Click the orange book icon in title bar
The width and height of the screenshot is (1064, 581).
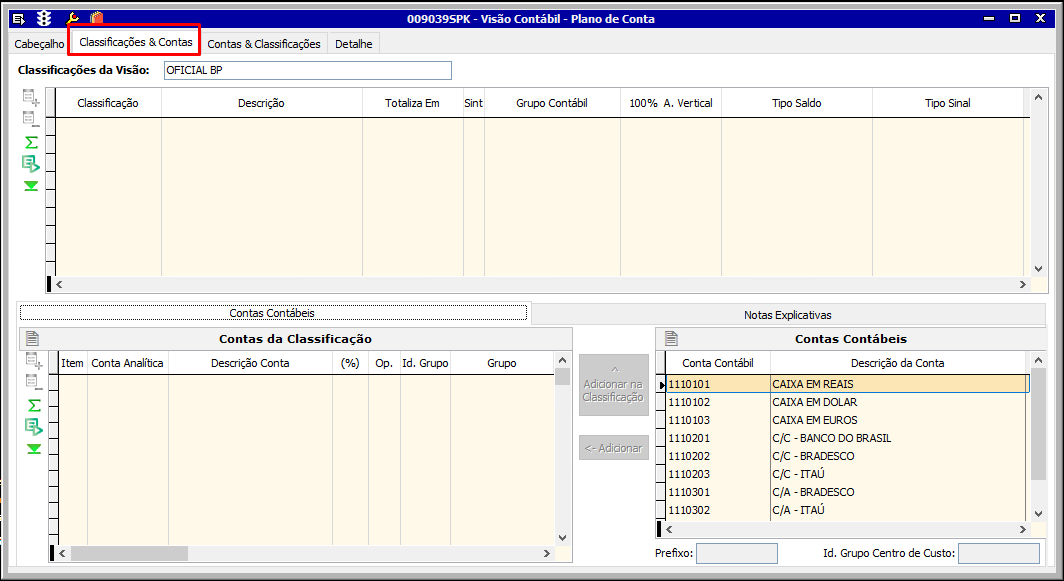pos(96,18)
